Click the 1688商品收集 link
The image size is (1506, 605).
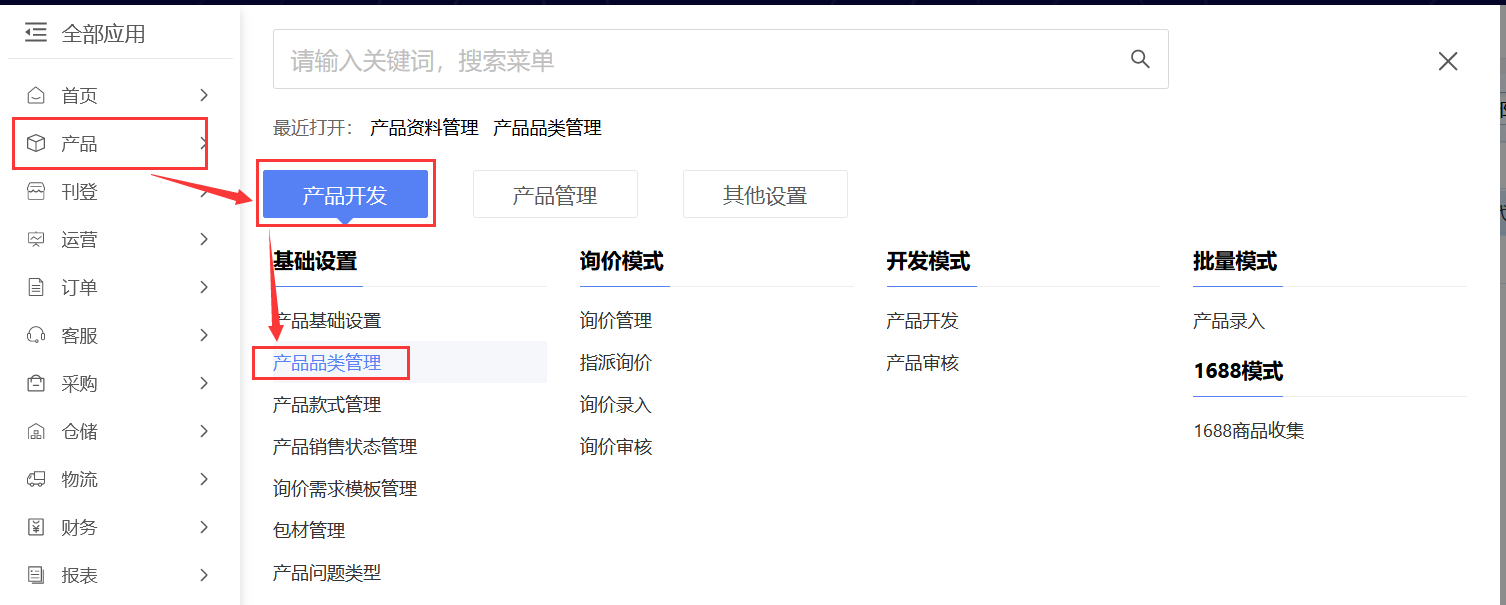1249,430
